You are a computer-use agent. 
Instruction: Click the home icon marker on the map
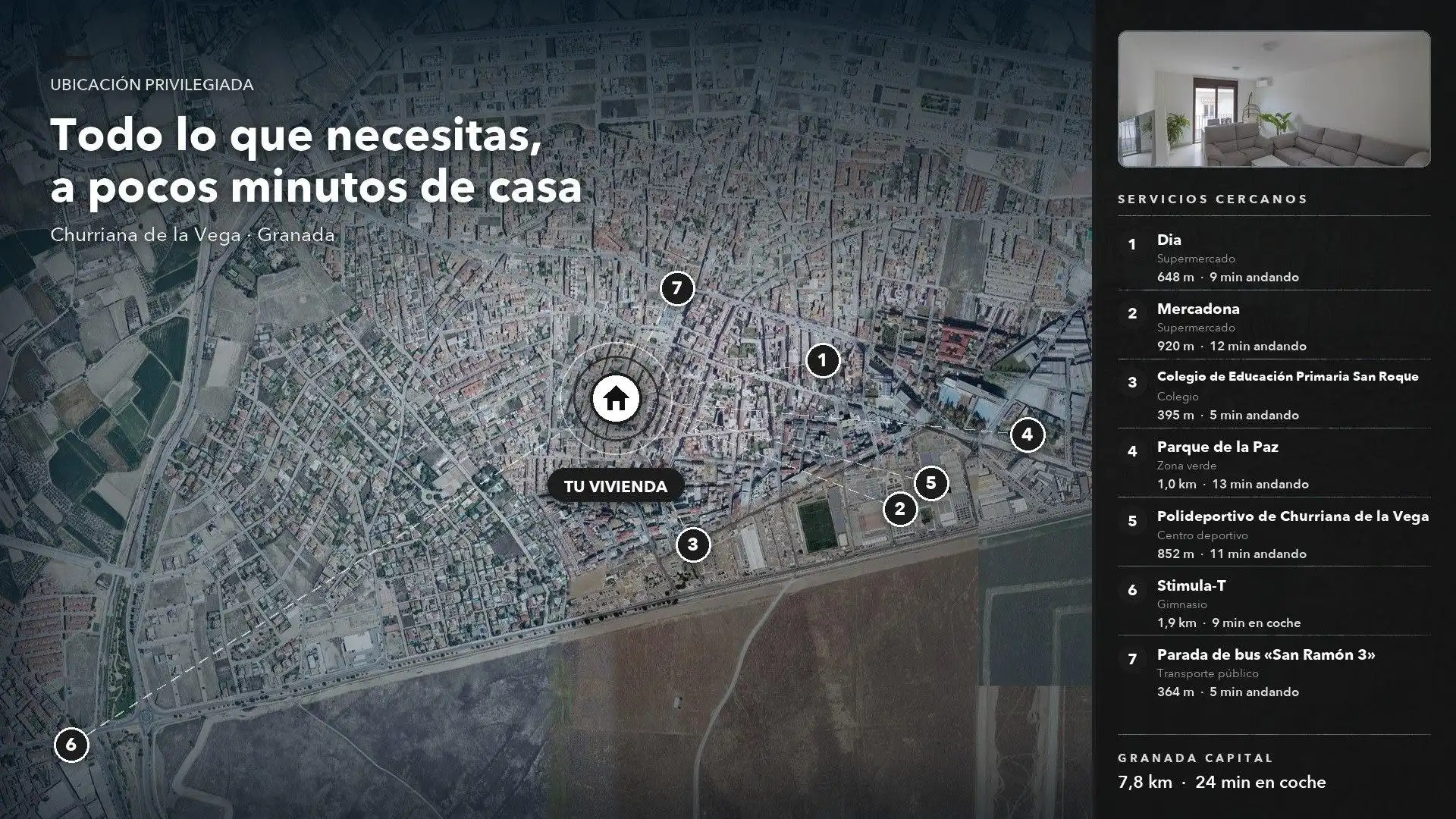coord(616,398)
